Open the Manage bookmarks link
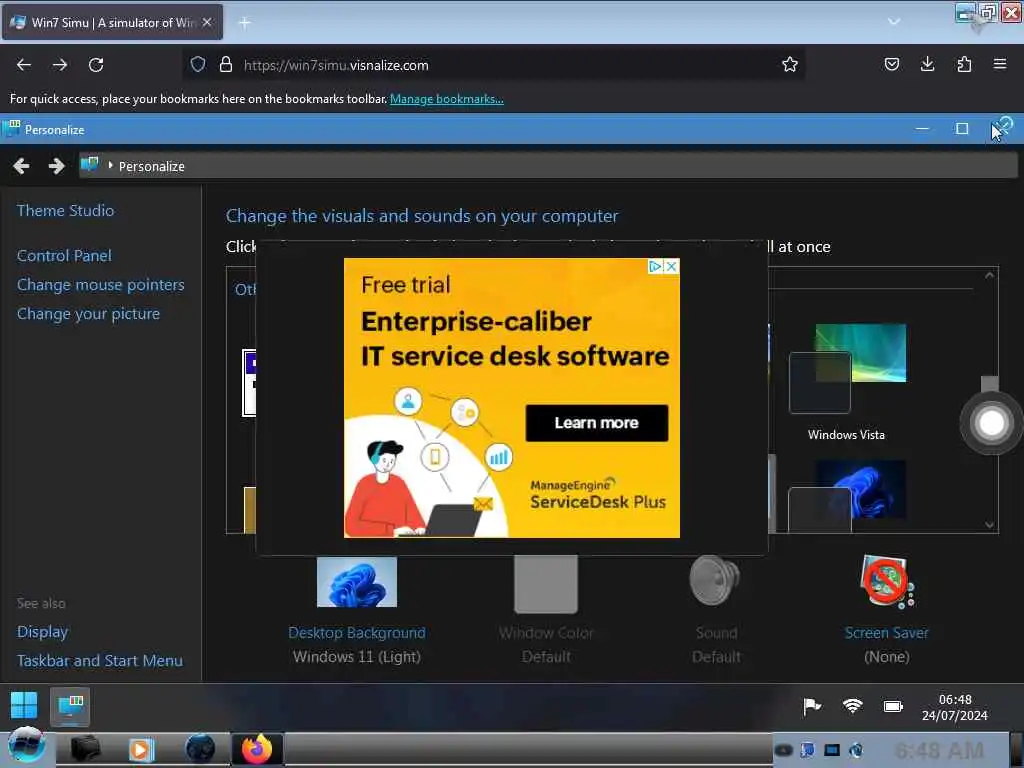The width and height of the screenshot is (1024, 768). pos(447,99)
